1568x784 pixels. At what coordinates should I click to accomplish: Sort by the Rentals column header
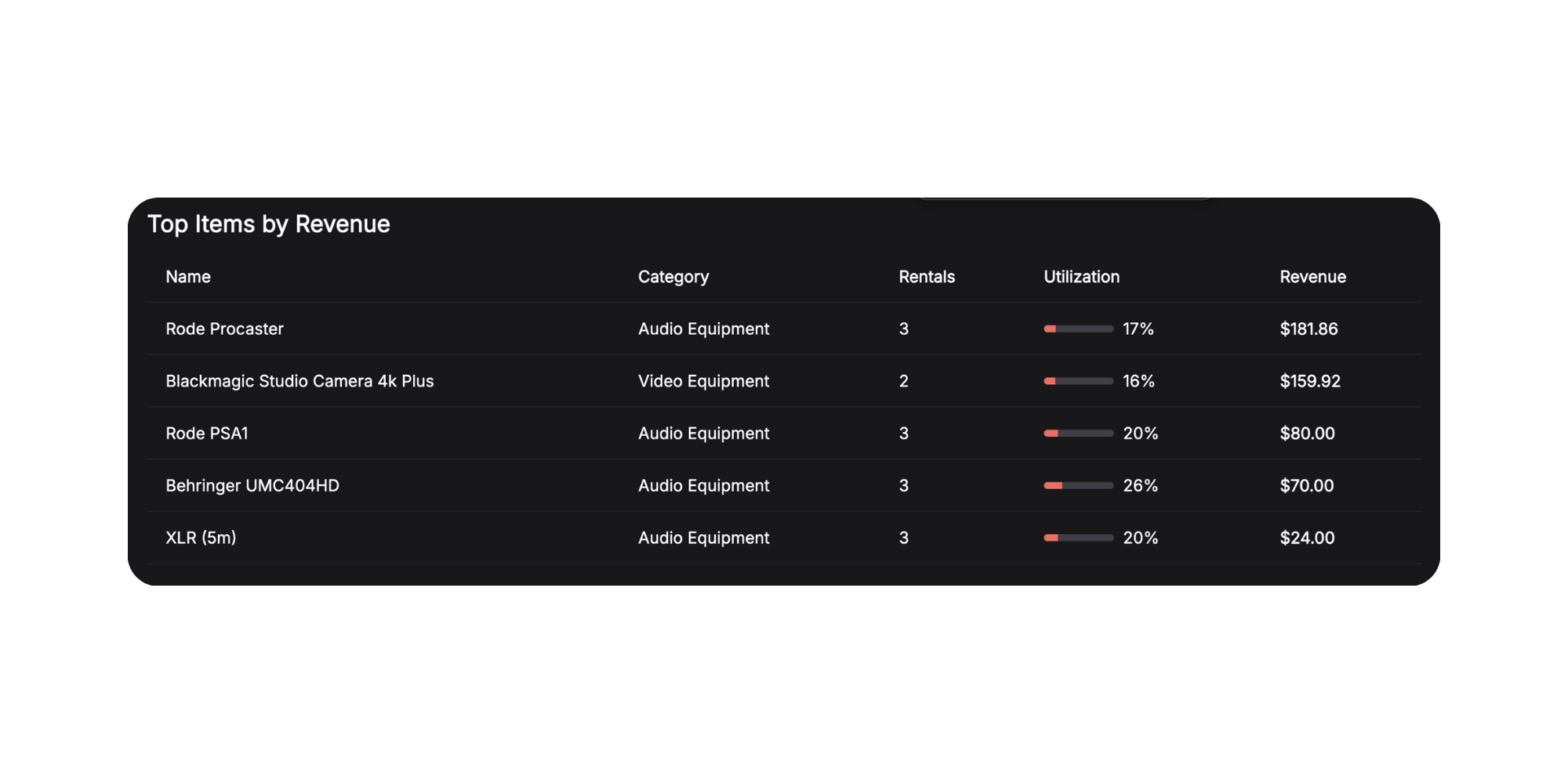coord(927,277)
